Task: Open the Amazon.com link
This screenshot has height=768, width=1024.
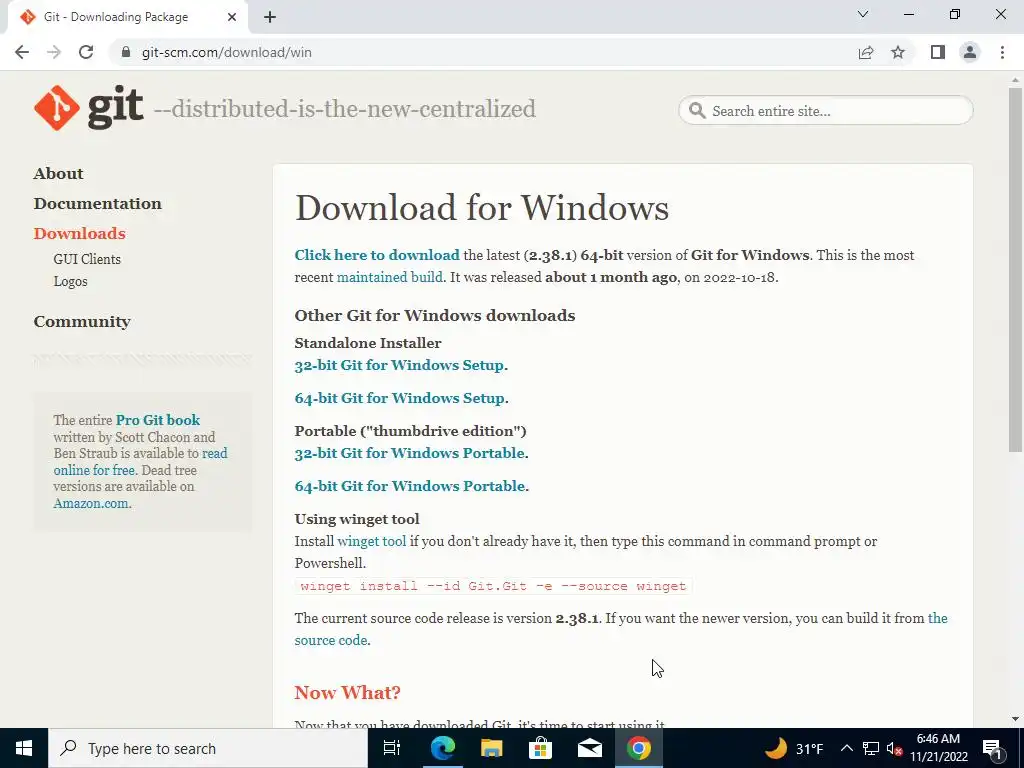Action: [91, 504]
